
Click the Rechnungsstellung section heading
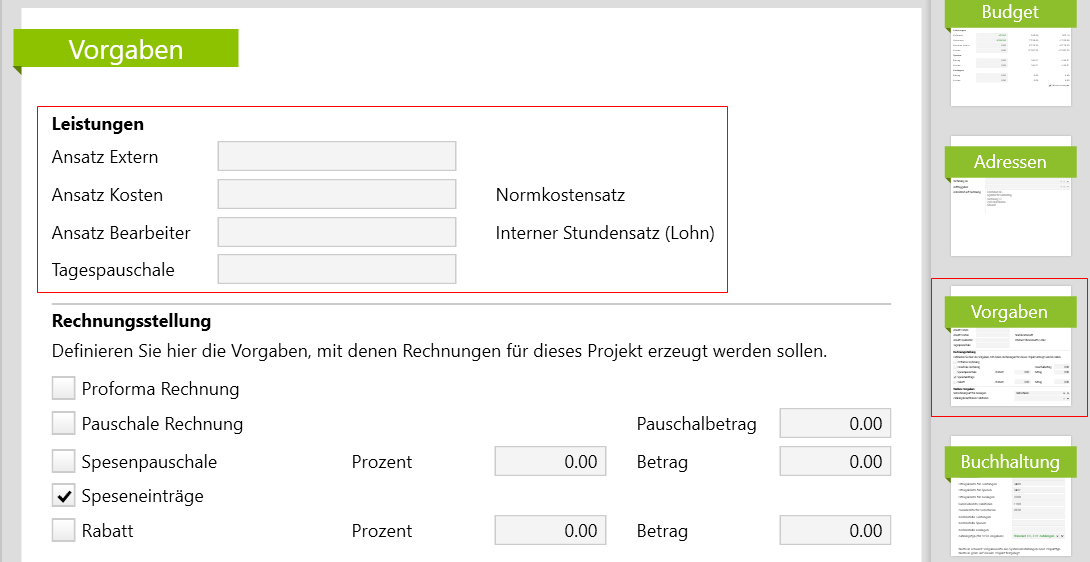(131, 321)
